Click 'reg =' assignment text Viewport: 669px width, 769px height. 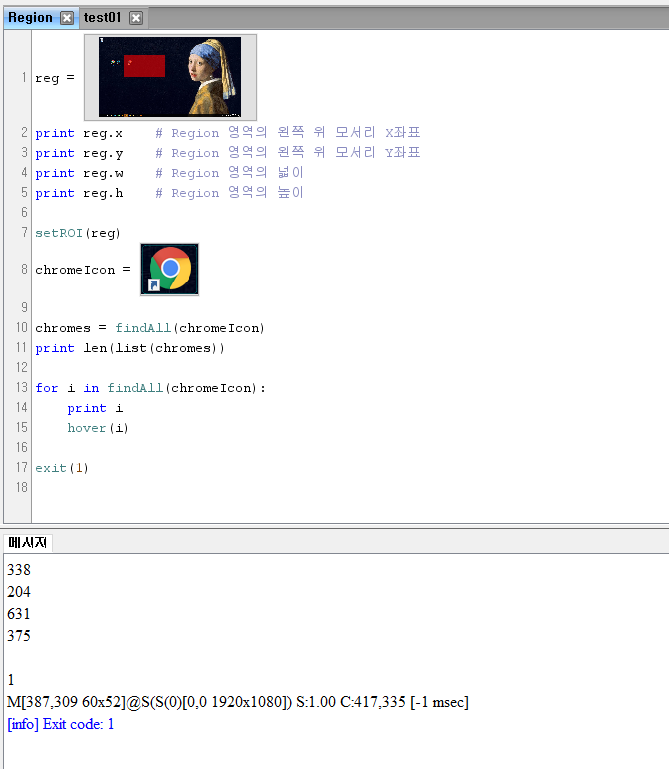click(55, 78)
